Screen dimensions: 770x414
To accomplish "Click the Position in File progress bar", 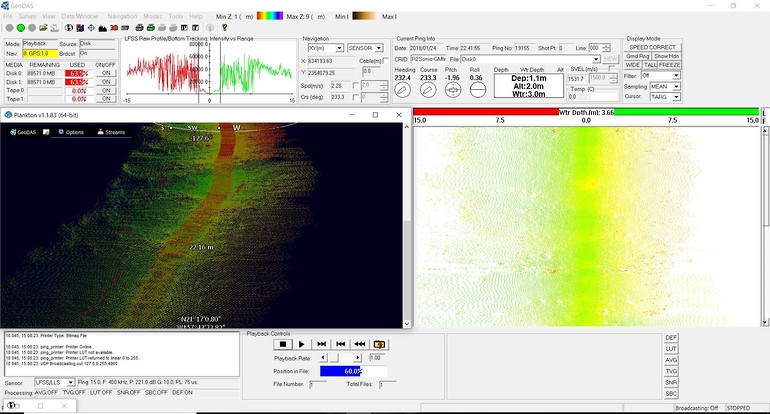I will 353,371.
